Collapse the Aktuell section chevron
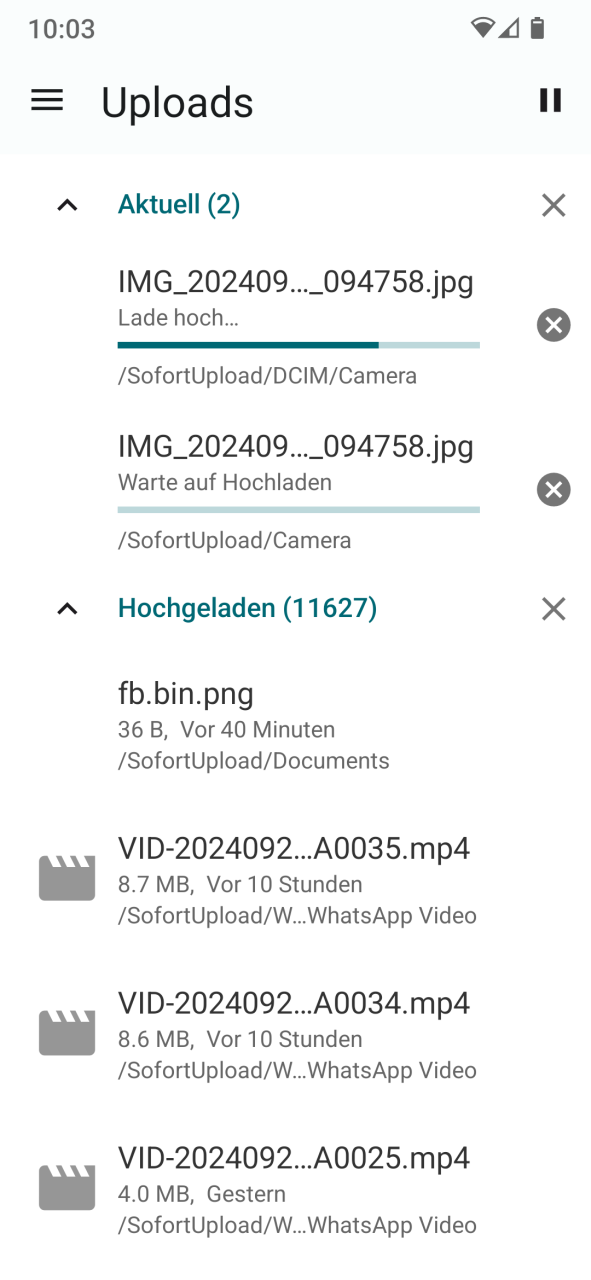The height and width of the screenshot is (1280, 591). tap(67, 205)
